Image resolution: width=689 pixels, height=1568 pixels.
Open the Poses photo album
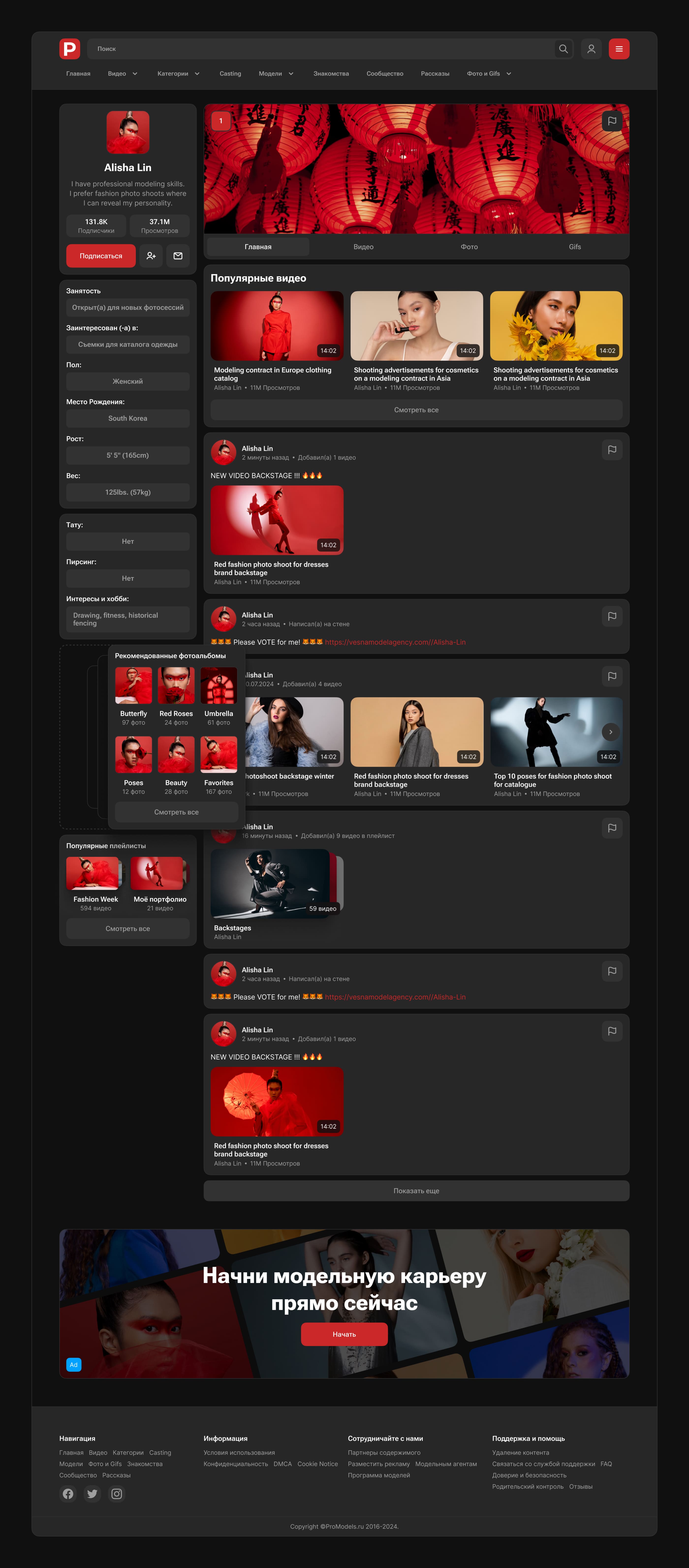click(133, 755)
